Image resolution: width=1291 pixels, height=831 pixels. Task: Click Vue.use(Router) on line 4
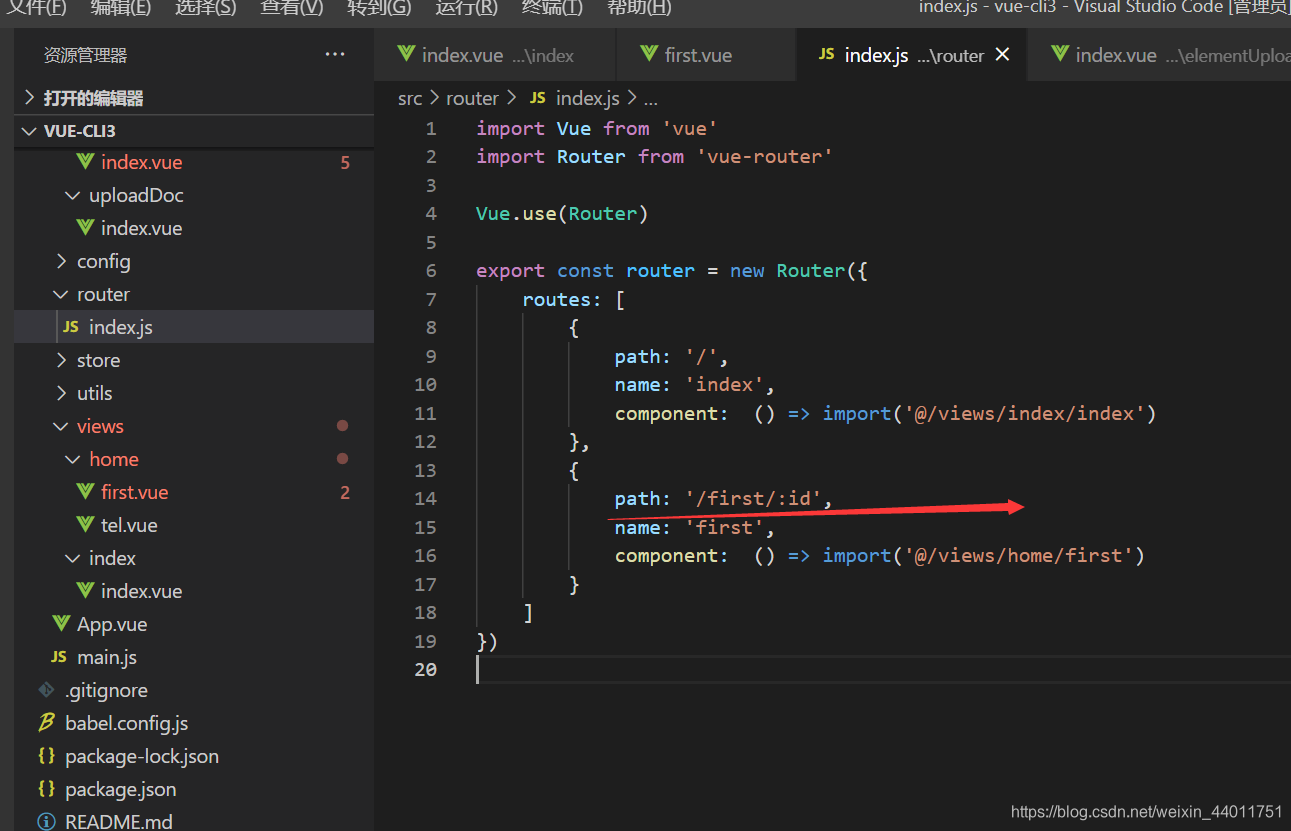coord(562,213)
